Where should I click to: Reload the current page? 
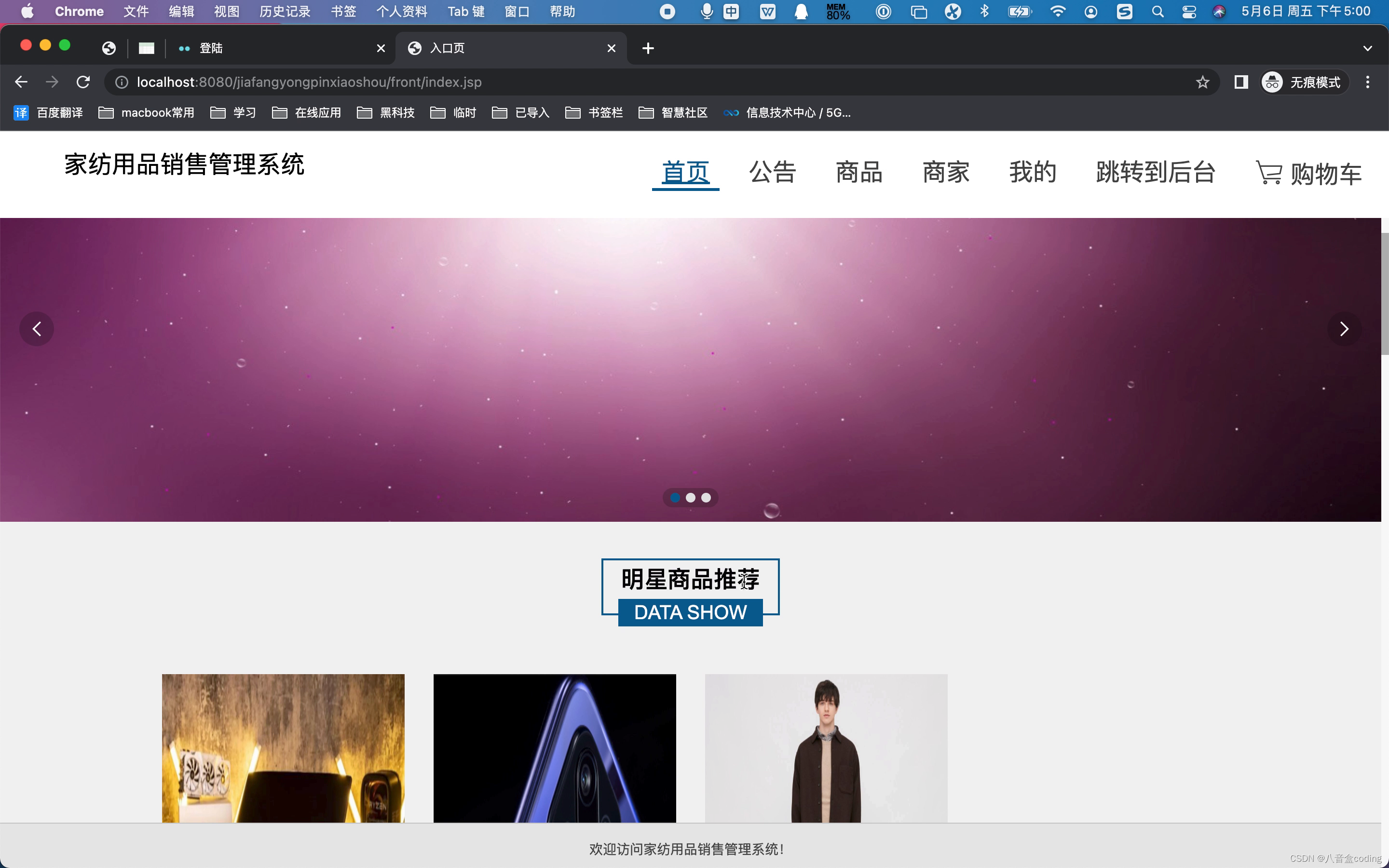[x=83, y=82]
